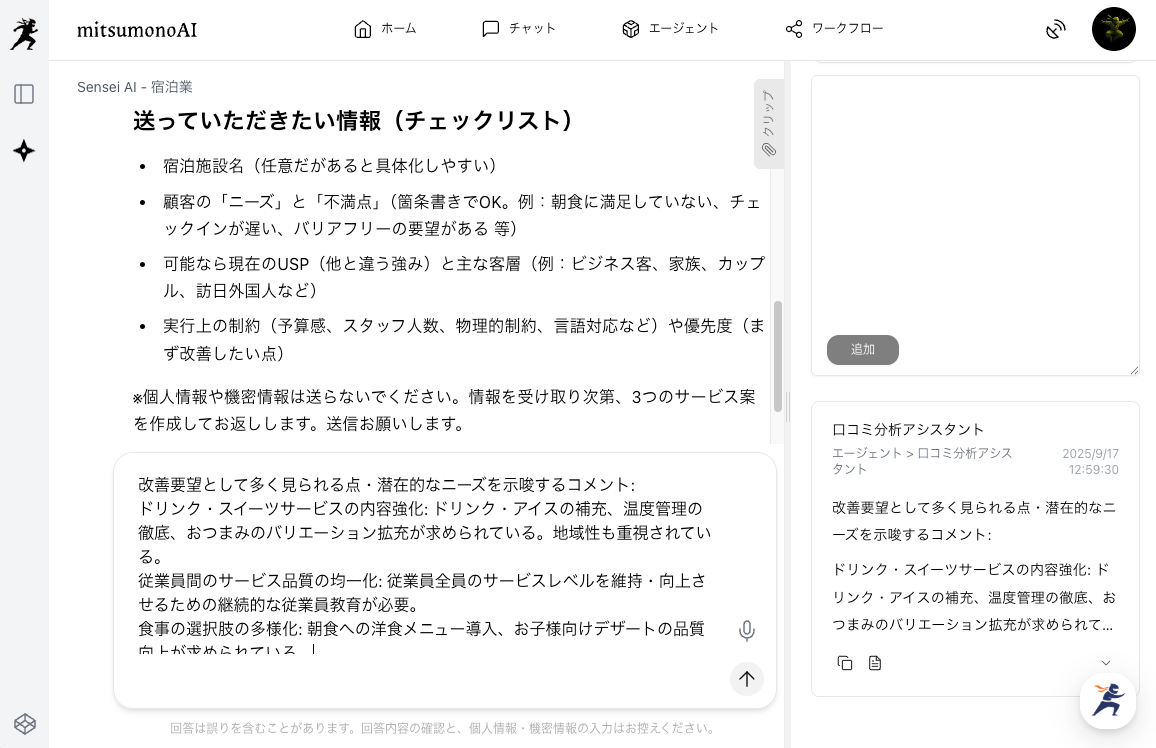Click the floating ninja assistant button
1156x748 pixels.
1107,700
